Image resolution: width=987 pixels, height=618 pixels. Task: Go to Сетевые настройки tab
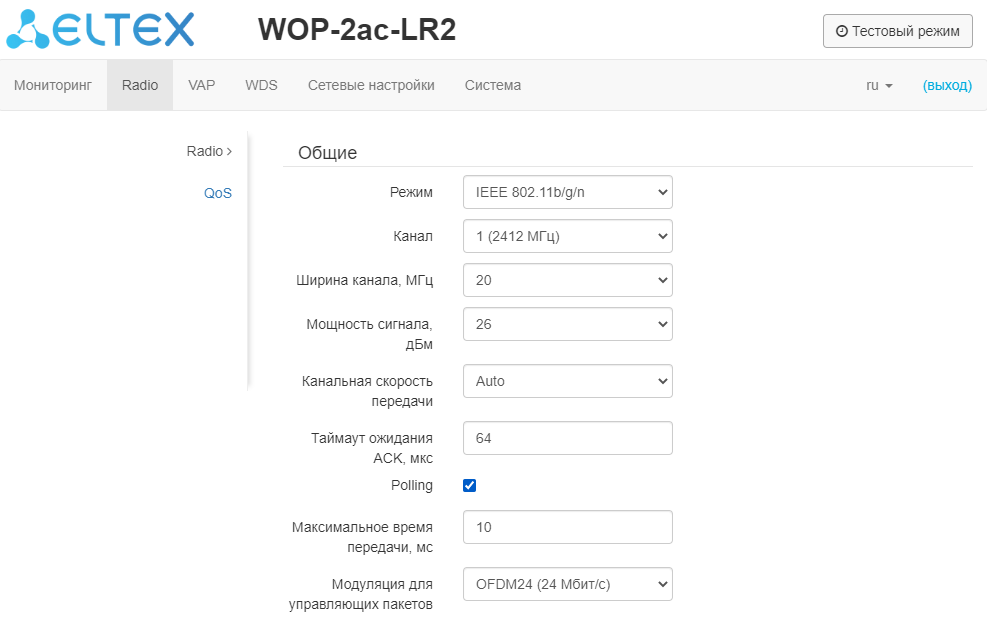click(371, 85)
